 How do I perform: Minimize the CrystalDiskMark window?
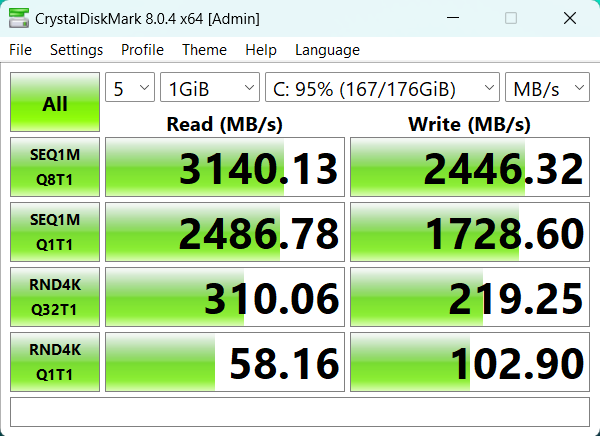453,18
